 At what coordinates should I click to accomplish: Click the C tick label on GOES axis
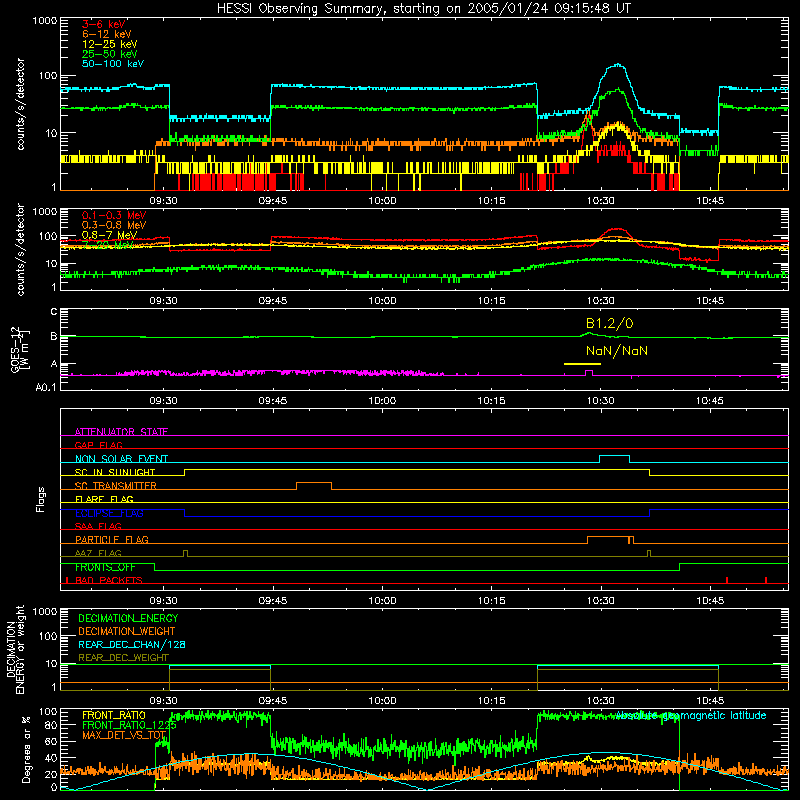click(x=54, y=311)
